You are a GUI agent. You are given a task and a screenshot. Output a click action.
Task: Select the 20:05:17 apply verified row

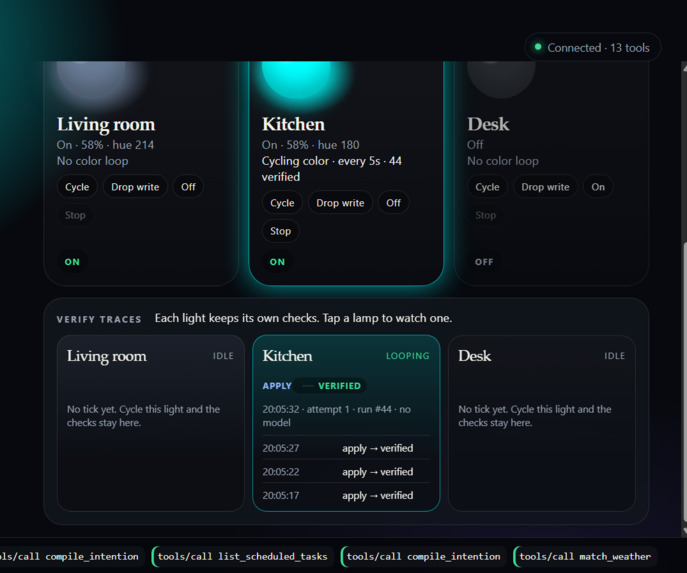[x=346, y=495]
